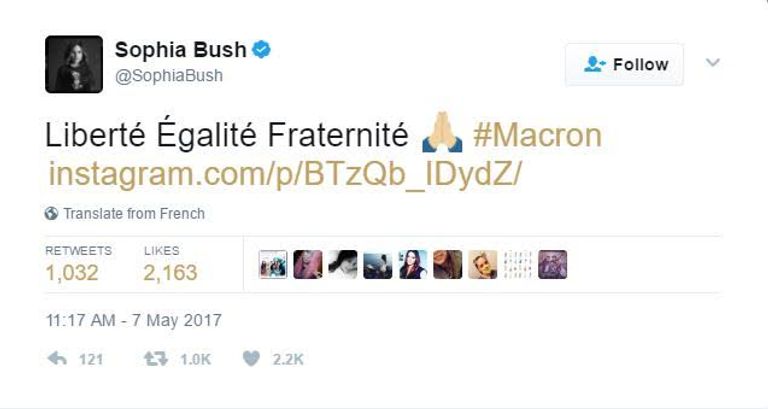
Task: Click the first liker avatar thumbnail
Action: (x=273, y=264)
